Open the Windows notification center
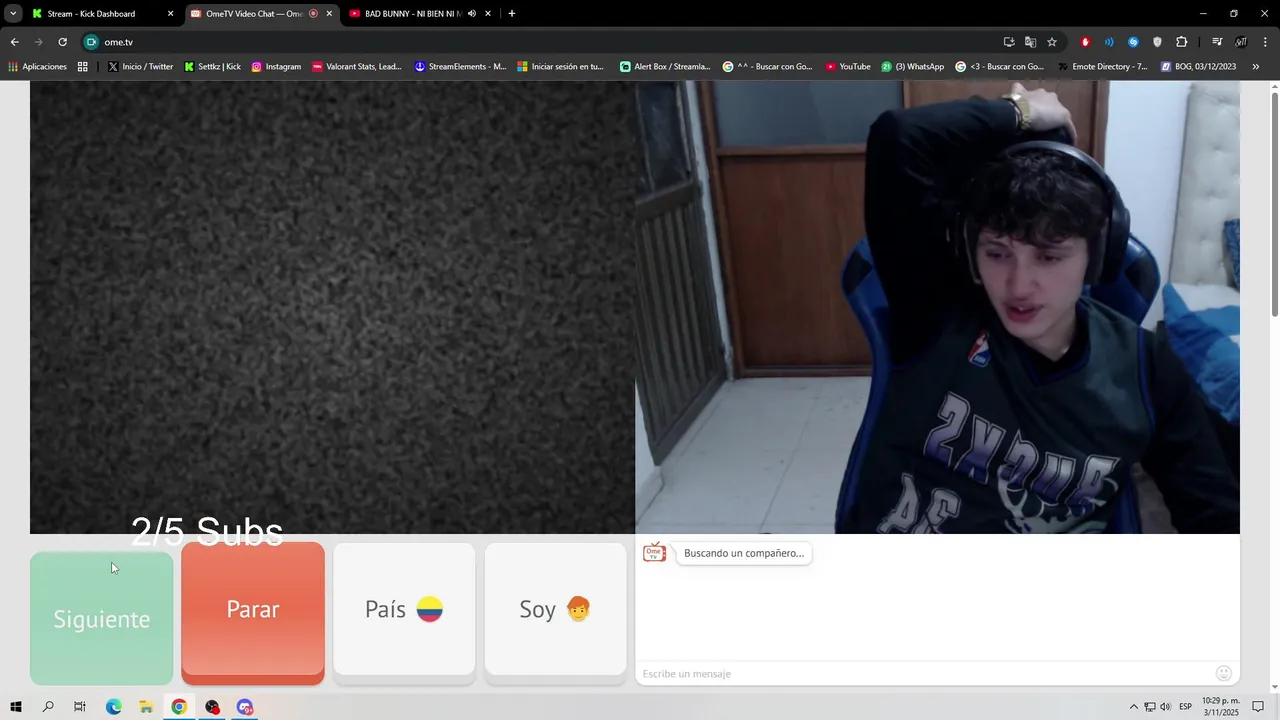Screen dimensions: 1280x720 click(1258, 707)
